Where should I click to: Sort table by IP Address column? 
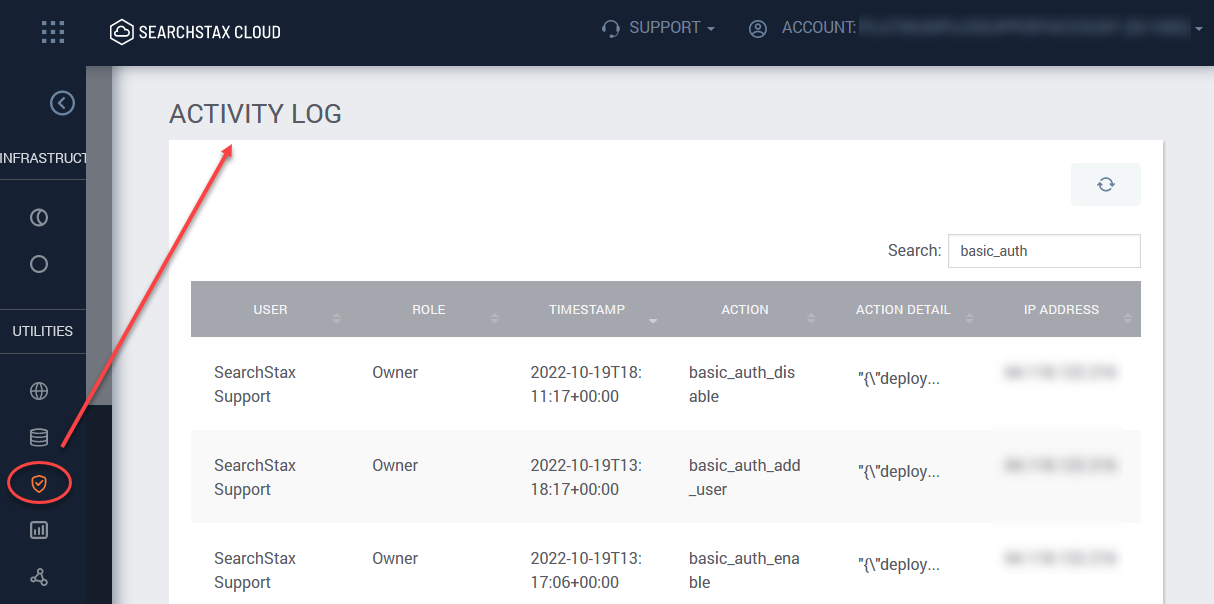click(1061, 310)
